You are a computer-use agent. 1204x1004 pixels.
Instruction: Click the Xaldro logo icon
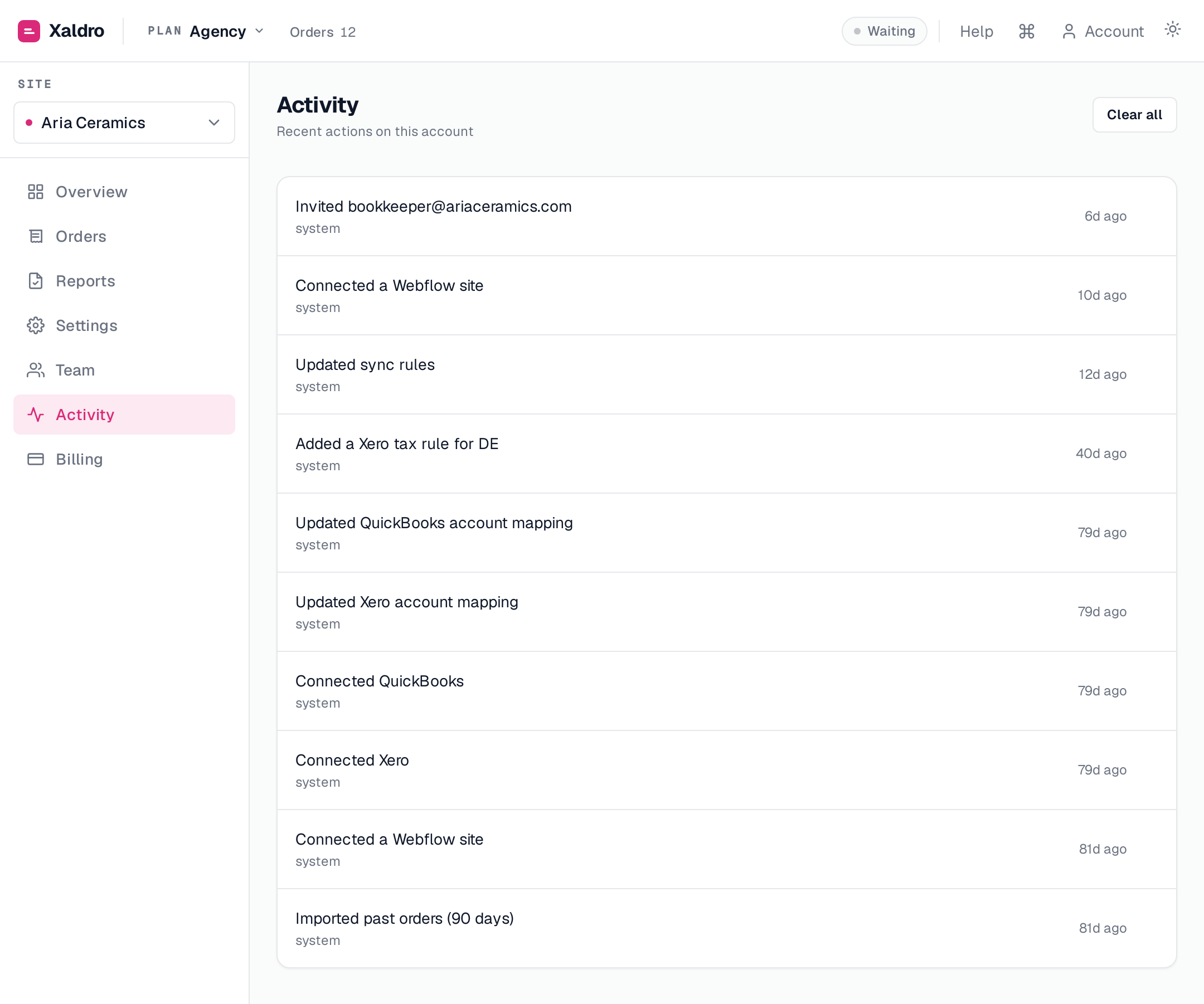pos(28,31)
